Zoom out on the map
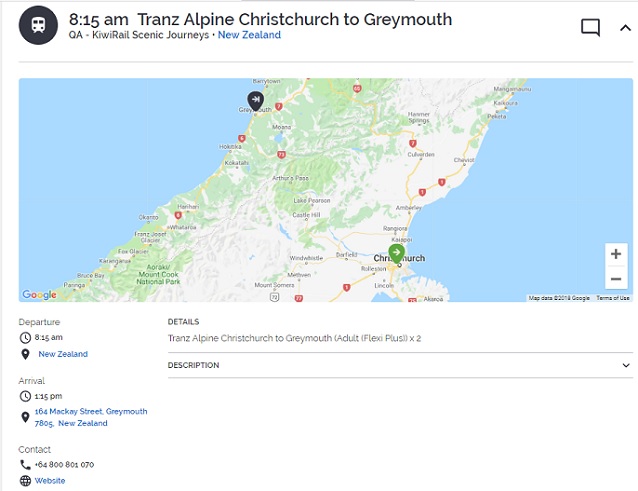 615,283
